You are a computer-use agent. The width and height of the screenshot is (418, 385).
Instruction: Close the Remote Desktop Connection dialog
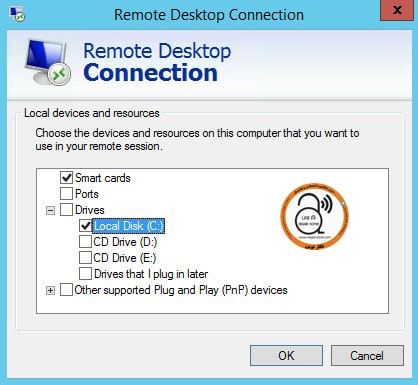(397, 10)
